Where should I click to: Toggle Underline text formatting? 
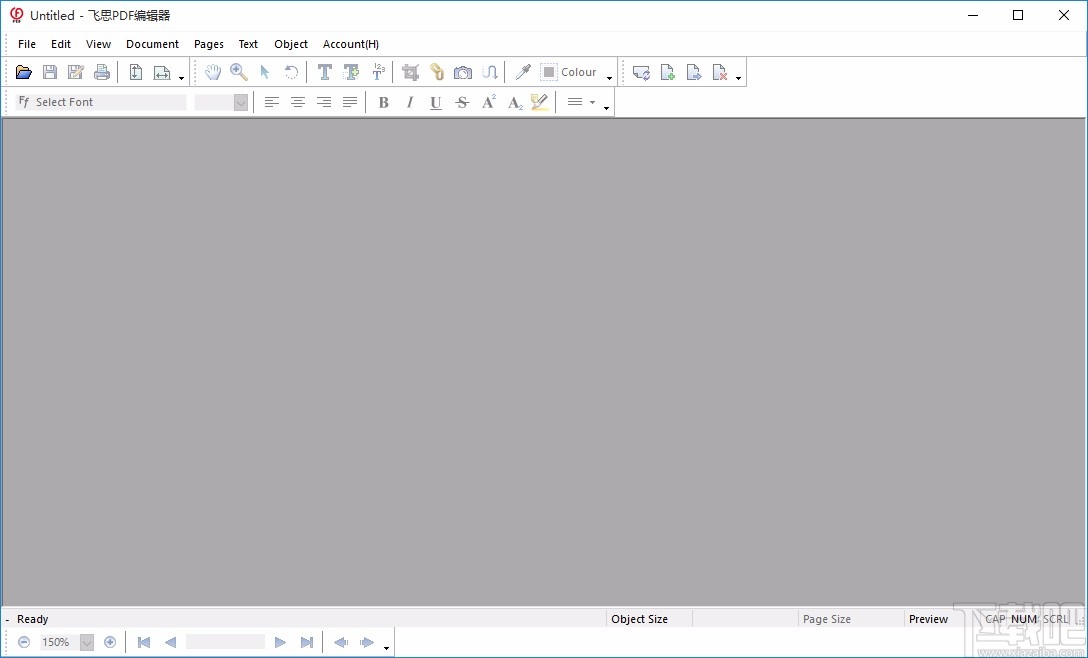click(435, 102)
